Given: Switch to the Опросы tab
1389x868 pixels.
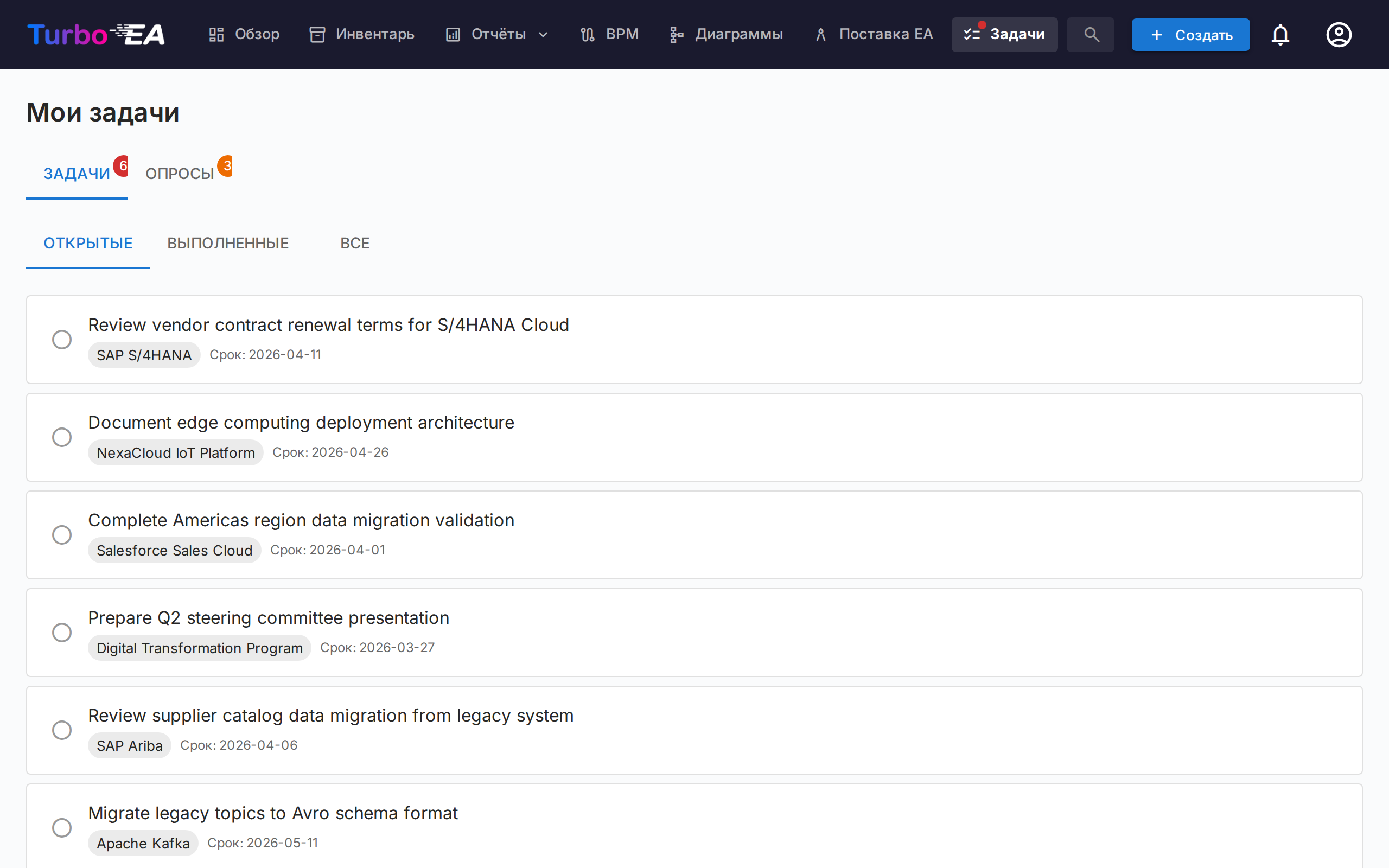Looking at the screenshot, I should point(180,174).
